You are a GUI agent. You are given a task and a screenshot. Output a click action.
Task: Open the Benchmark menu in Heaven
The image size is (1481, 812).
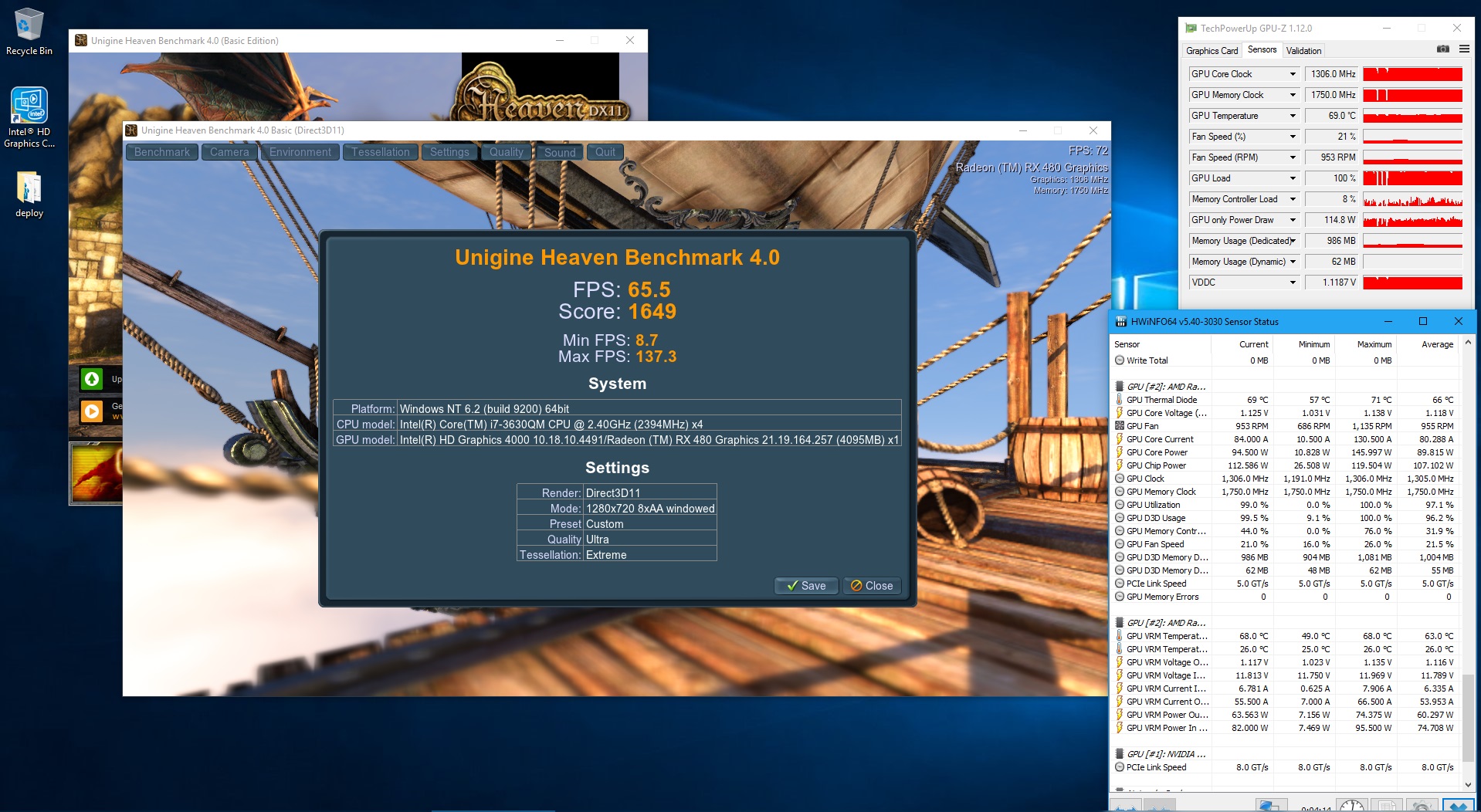tap(161, 152)
